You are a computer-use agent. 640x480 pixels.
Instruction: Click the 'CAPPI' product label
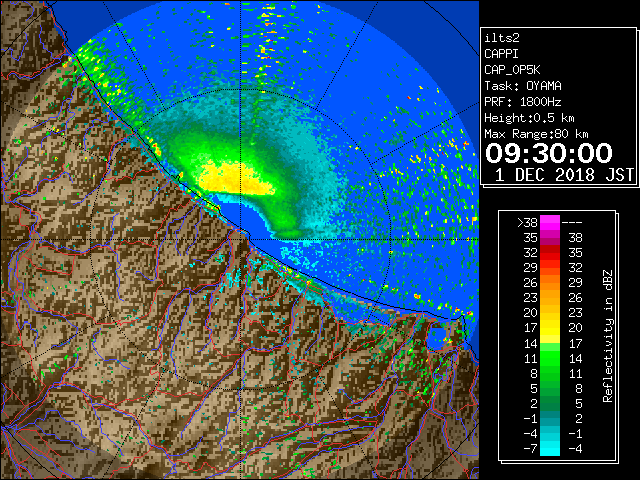coord(501,54)
